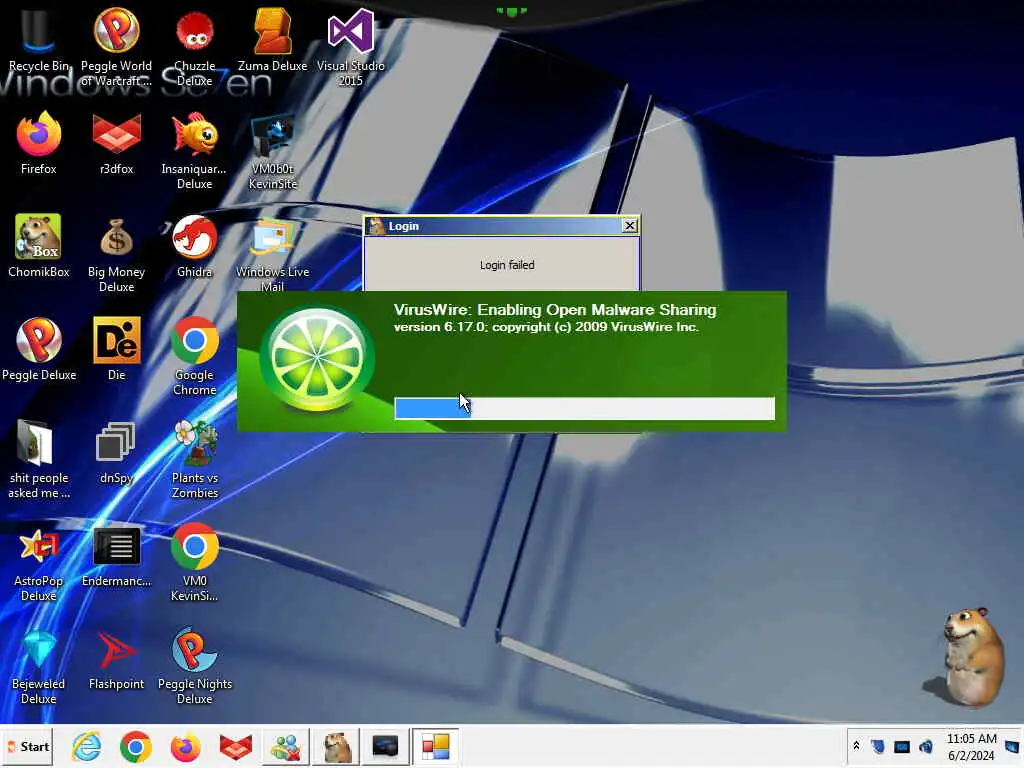1024x768 pixels.
Task: Launch Plants vs Zombies icon
Action: [x=195, y=459]
